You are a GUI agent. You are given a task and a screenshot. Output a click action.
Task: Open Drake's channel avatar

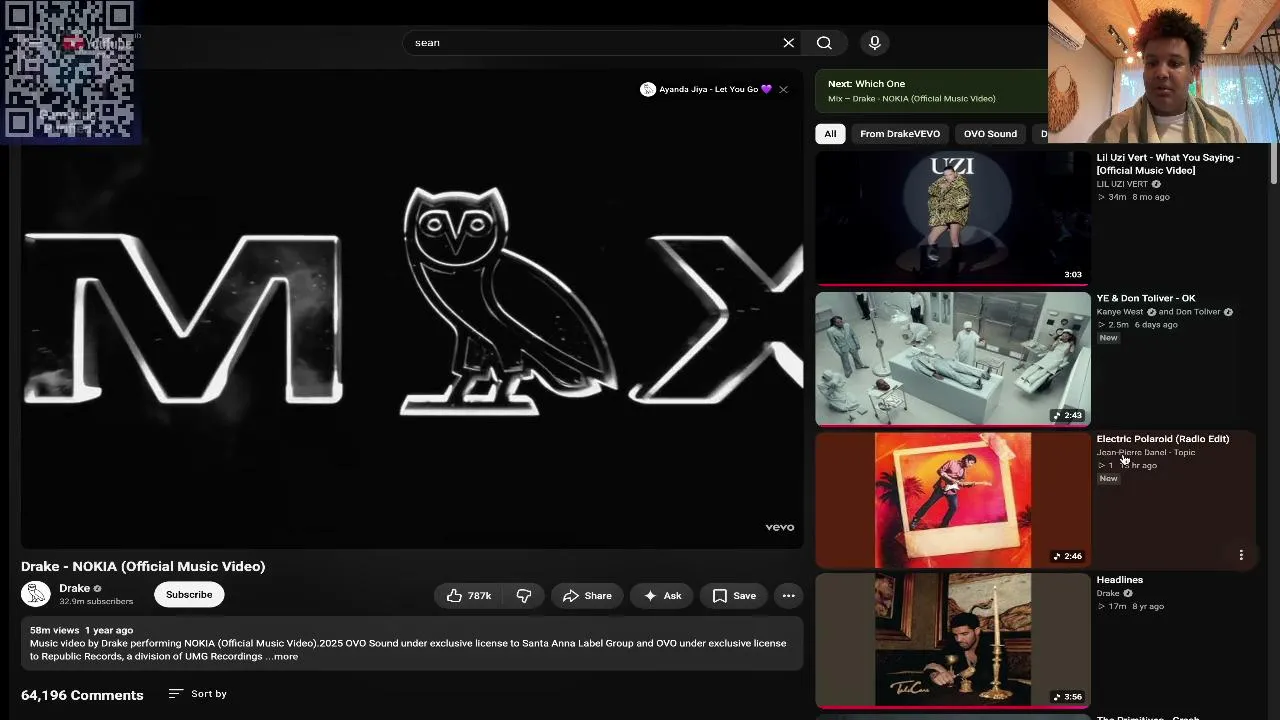(x=35, y=594)
